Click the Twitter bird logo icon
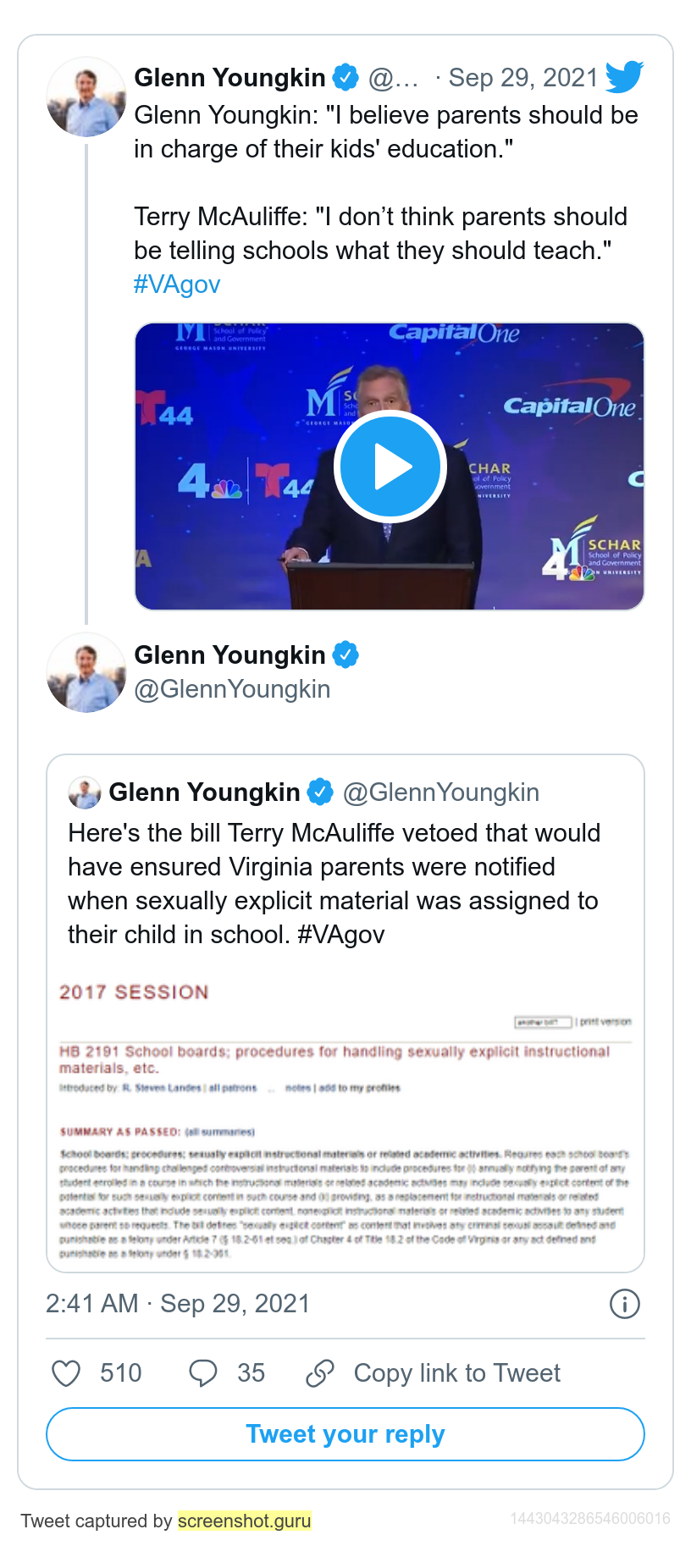This screenshot has height=1568, width=691. tap(625, 77)
